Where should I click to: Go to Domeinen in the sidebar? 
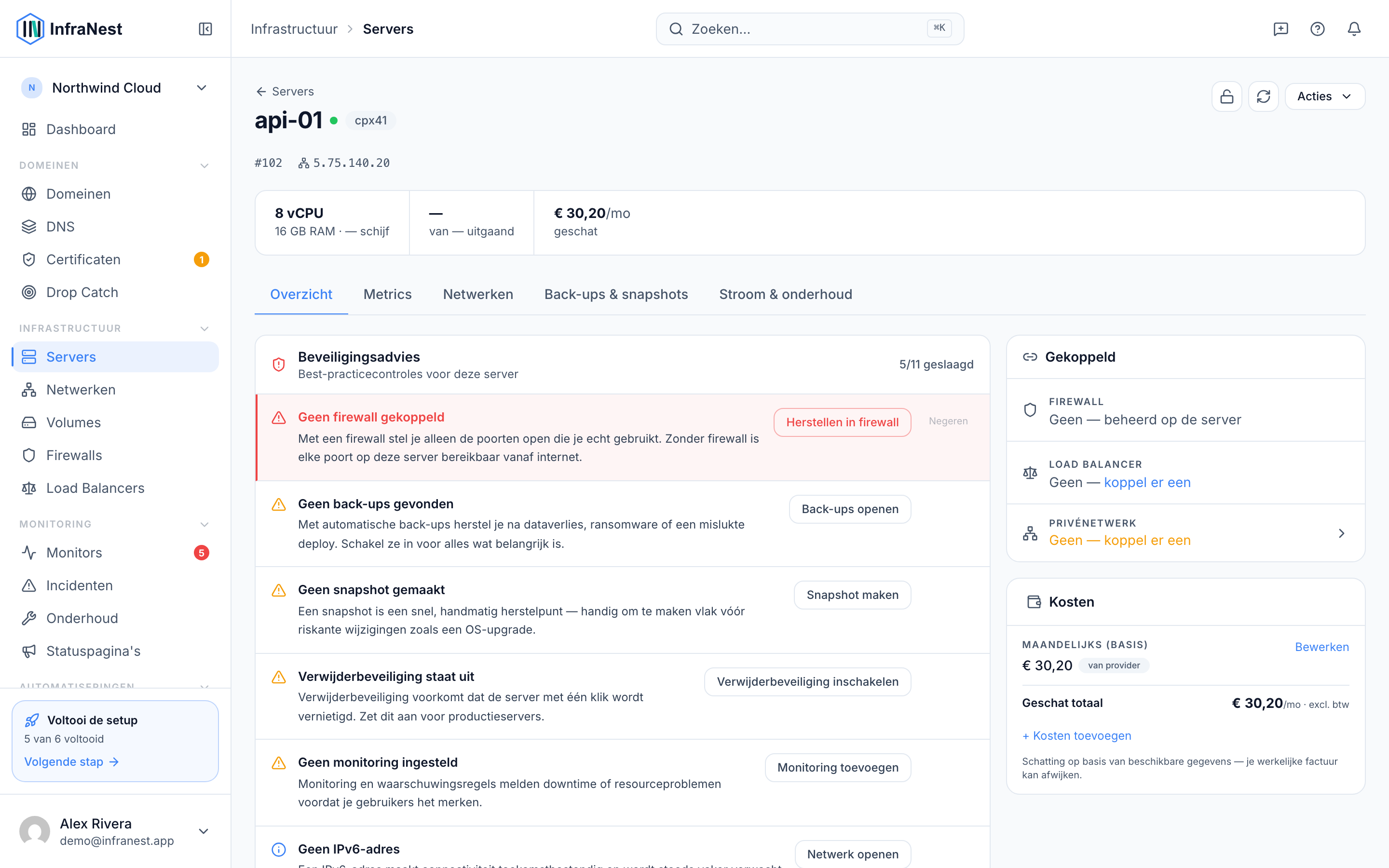click(x=115, y=194)
